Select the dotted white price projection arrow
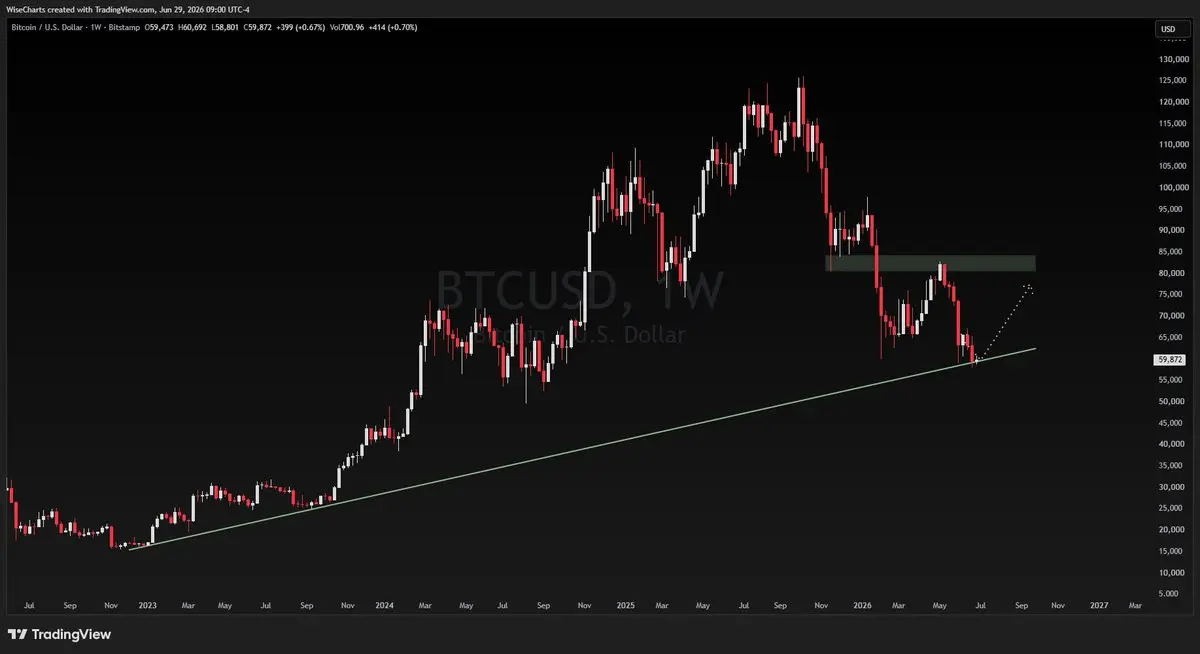Screen dimensions: 1200x654 pyautogui.click(x=1007, y=322)
